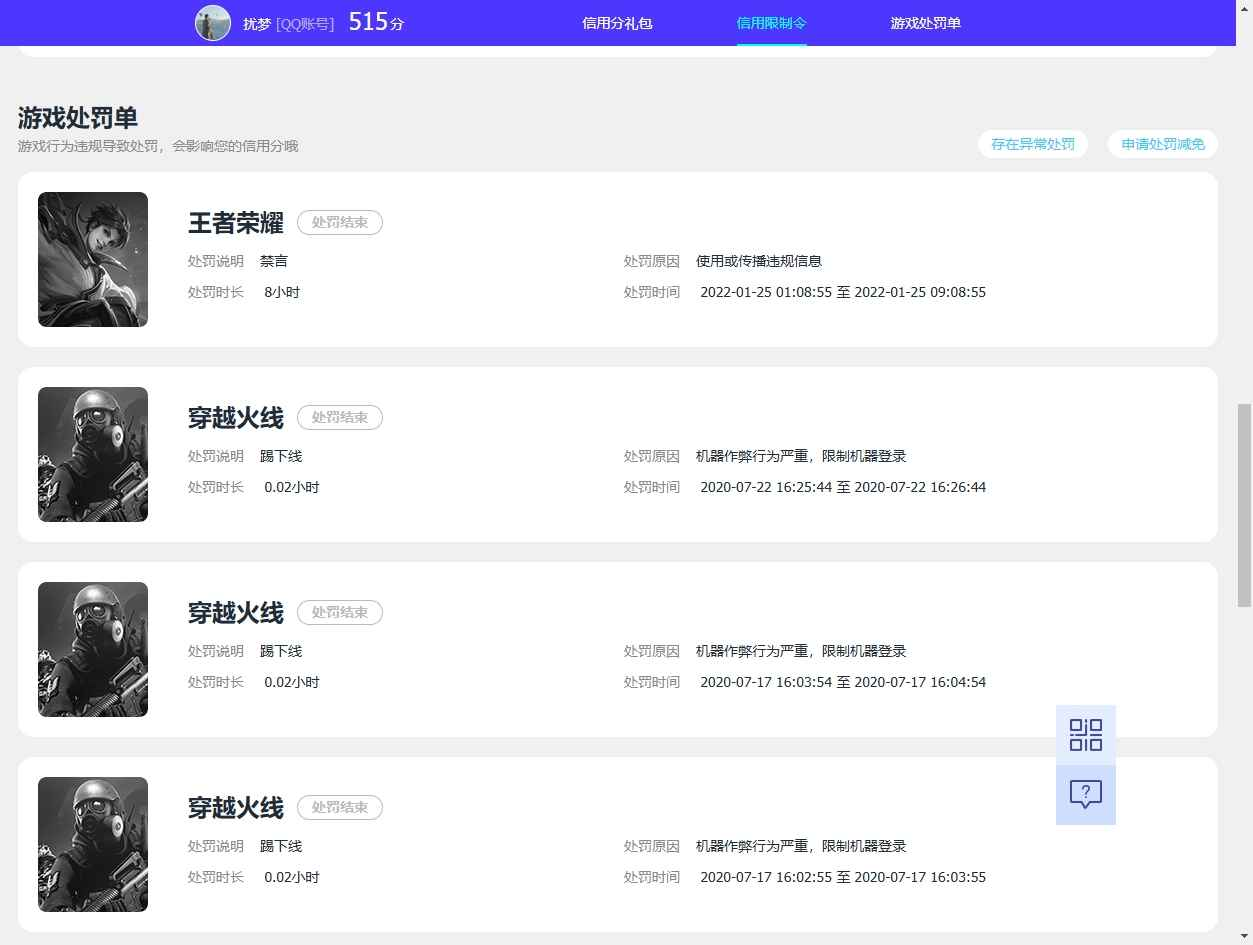
Task: Click the 穿越火线 thumbnail ending 16:04:54
Action: [93, 649]
